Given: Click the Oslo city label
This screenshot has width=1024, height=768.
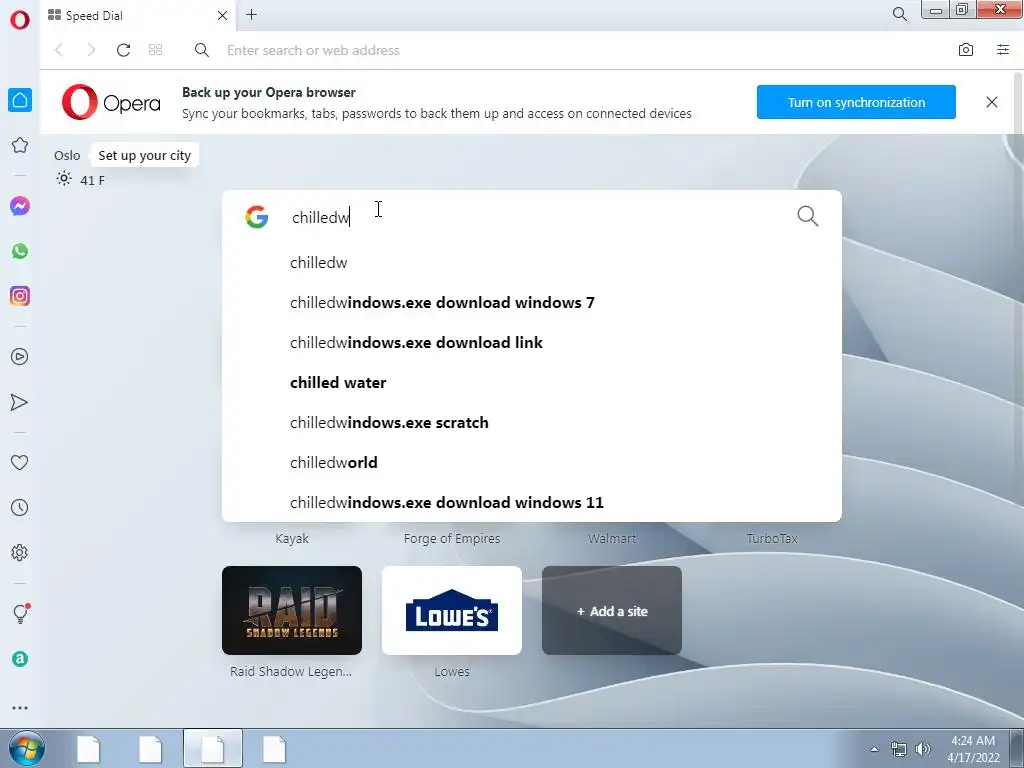Looking at the screenshot, I should pyautogui.click(x=67, y=155).
